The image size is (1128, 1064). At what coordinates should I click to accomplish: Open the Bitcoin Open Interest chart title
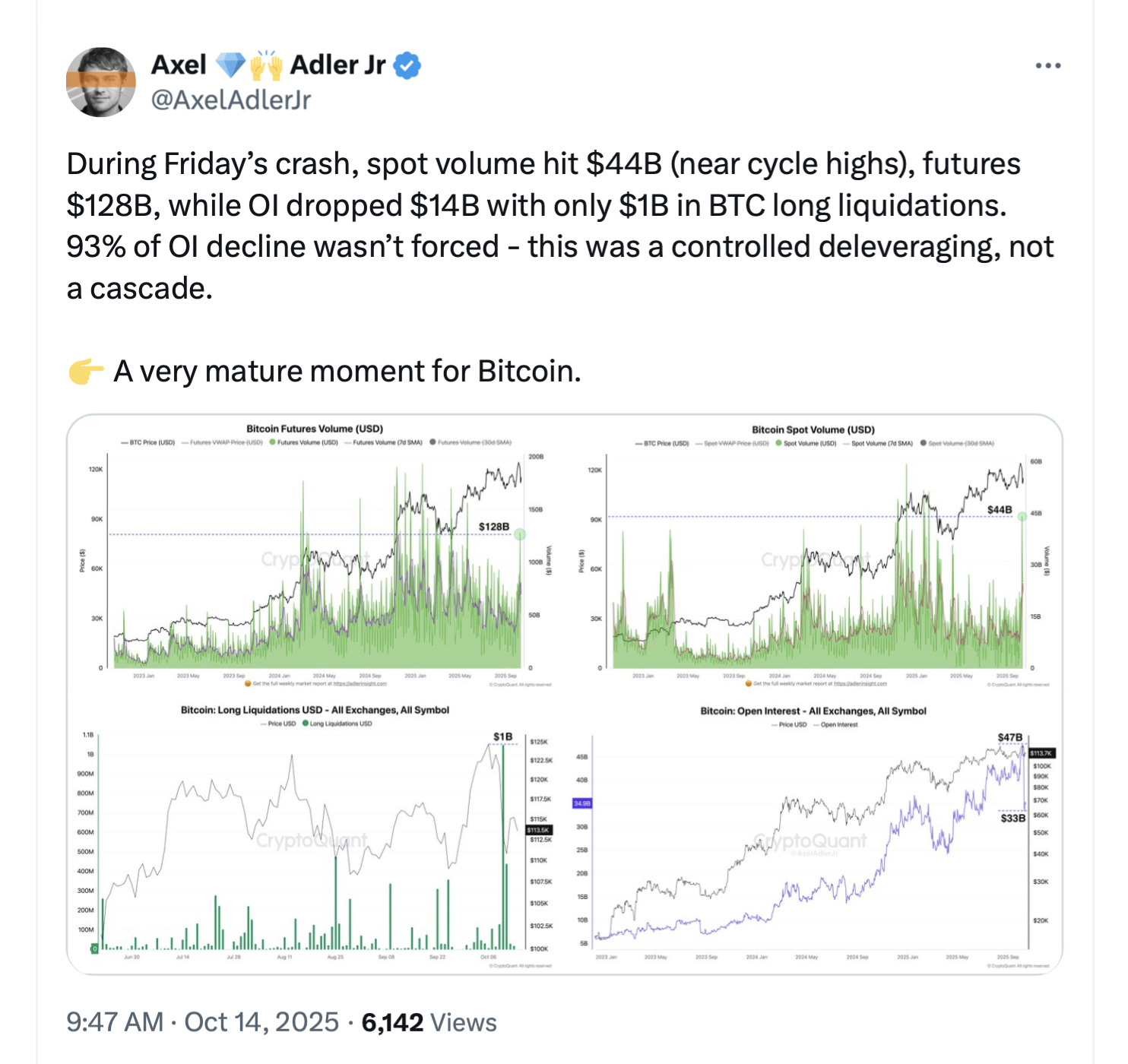pos(813,711)
